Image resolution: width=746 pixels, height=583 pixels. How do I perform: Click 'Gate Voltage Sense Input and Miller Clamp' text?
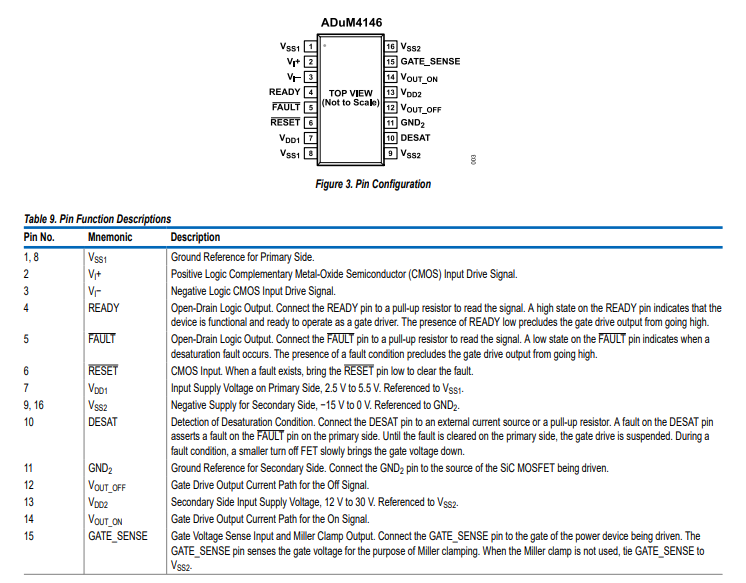coord(438,551)
